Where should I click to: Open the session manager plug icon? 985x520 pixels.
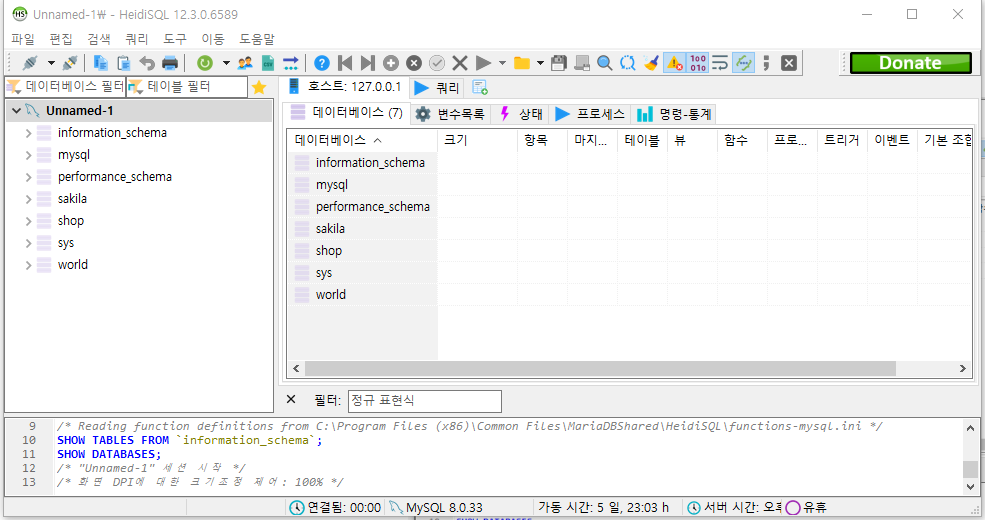[29, 63]
